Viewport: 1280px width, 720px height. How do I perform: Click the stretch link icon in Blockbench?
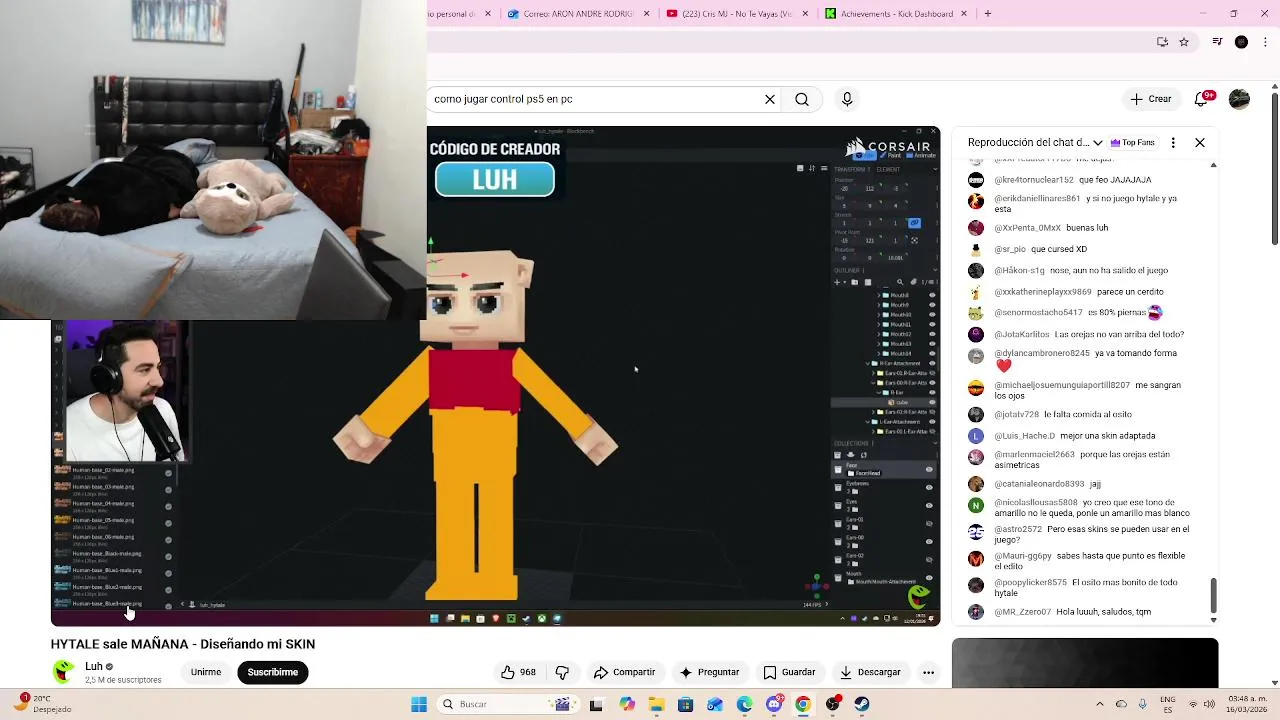point(914,223)
